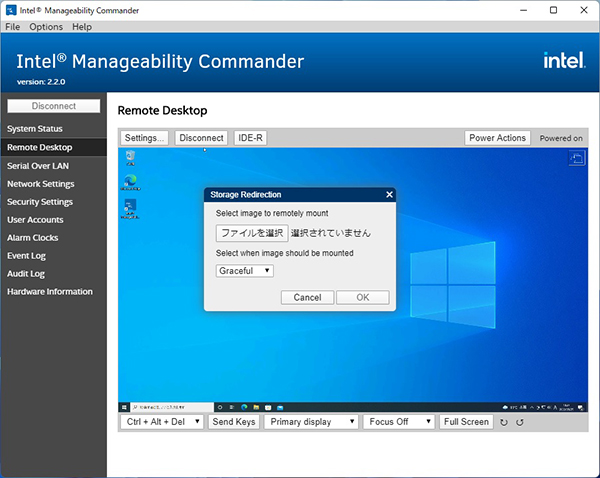Click the rotate counterclockwise icon beside Full Screen
The image size is (600, 478).
504,422
